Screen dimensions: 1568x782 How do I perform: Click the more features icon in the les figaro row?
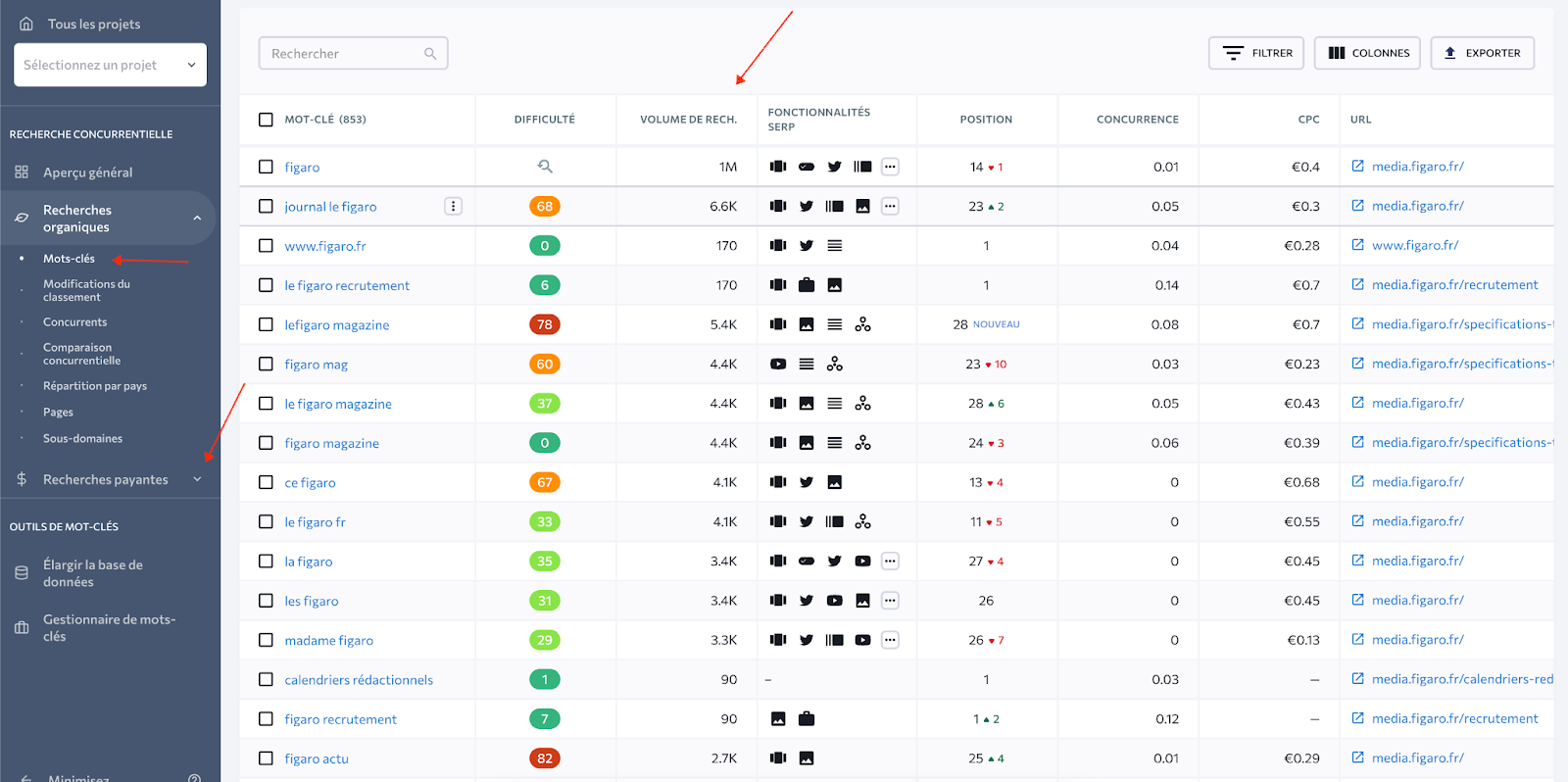pyautogui.click(x=890, y=601)
